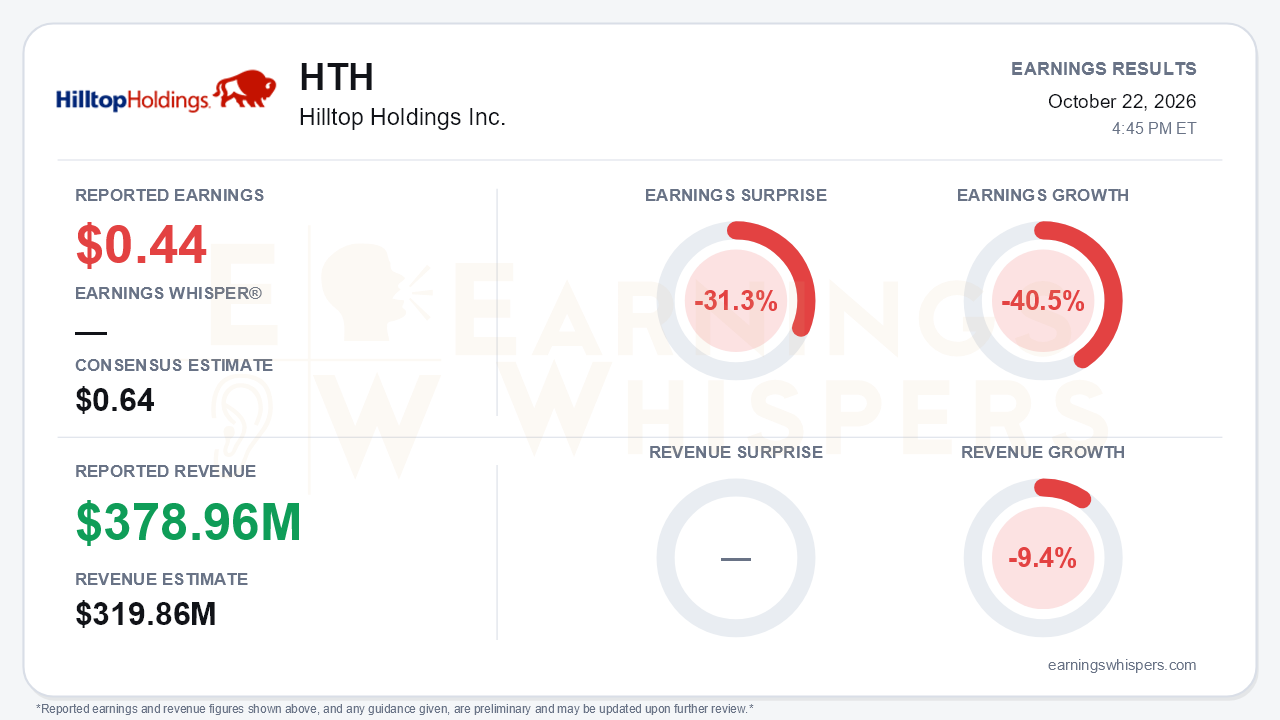Image resolution: width=1280 pixels, height=720 pixels.
Task: Click the Revenue Estimate label
Action: point(161,580)
